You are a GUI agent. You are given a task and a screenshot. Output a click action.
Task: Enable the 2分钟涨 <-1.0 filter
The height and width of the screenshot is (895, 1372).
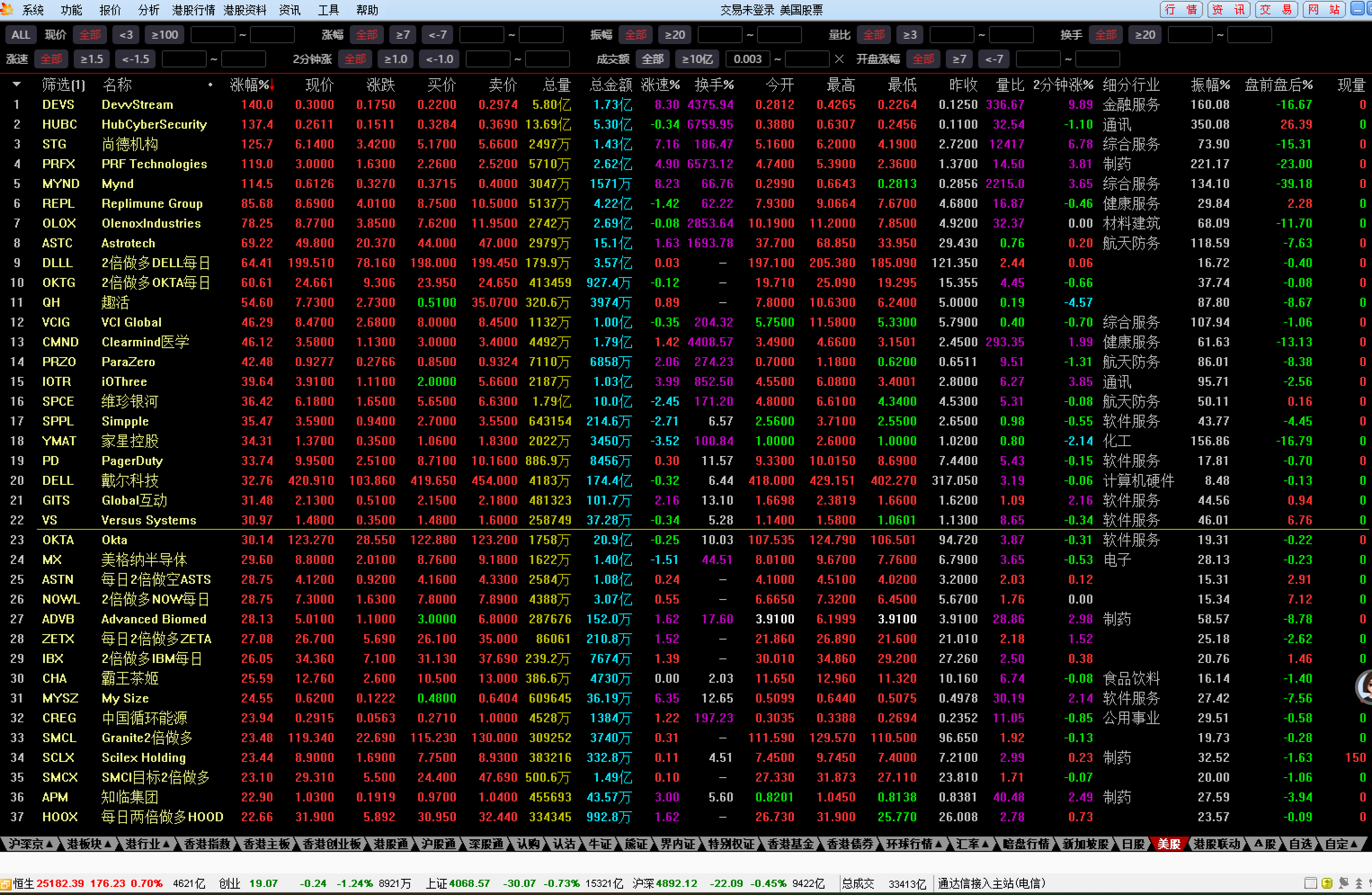pos(440,59)
